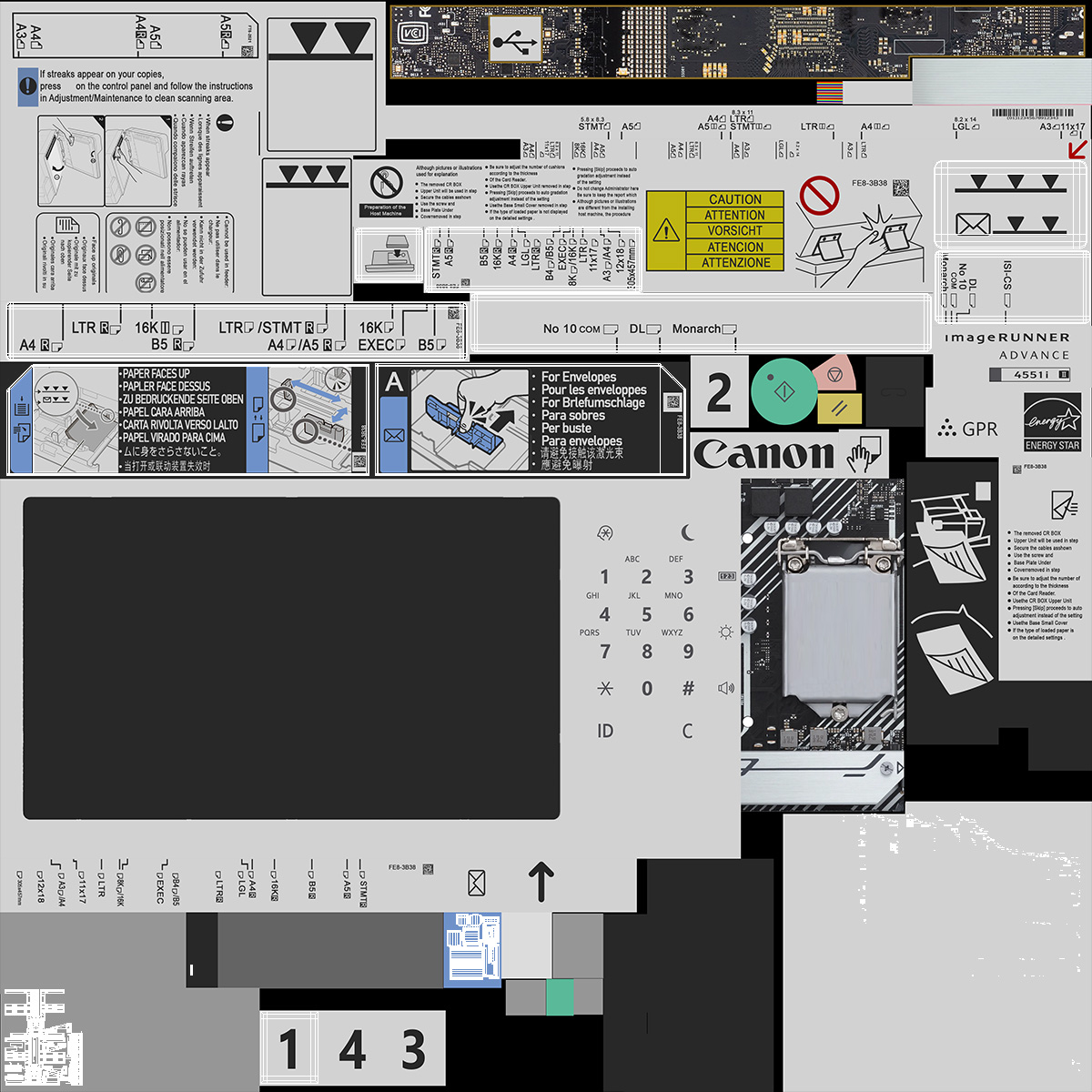Click "If streaks appear on your copies" text
Viewport: 1092px width, 1092px height.
coord(102,75)
